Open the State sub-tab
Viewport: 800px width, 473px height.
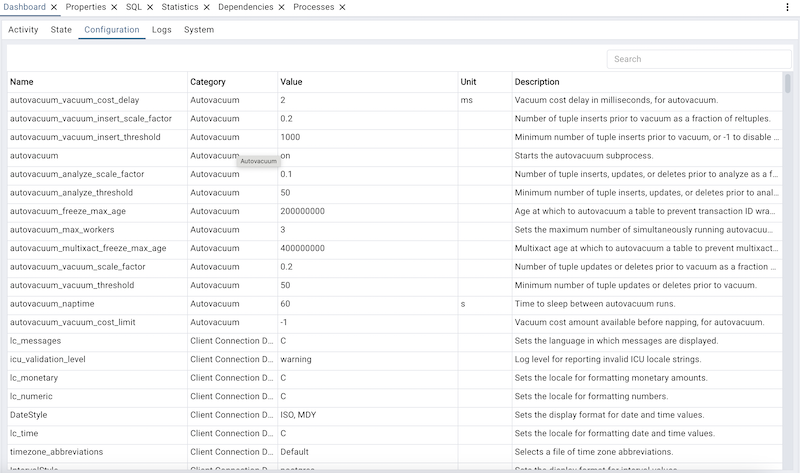click(x=61, y=30)
